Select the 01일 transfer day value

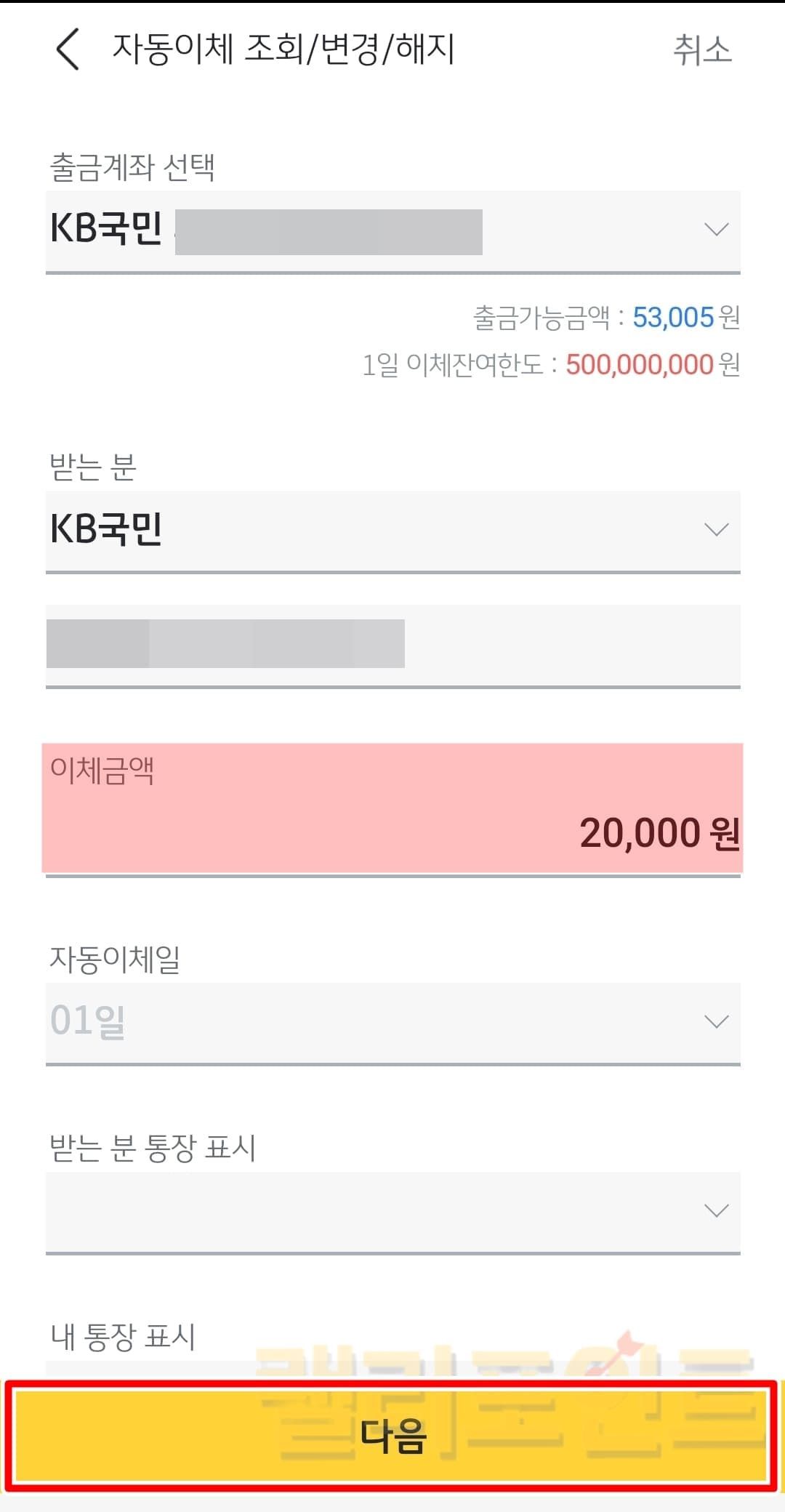88,1021
